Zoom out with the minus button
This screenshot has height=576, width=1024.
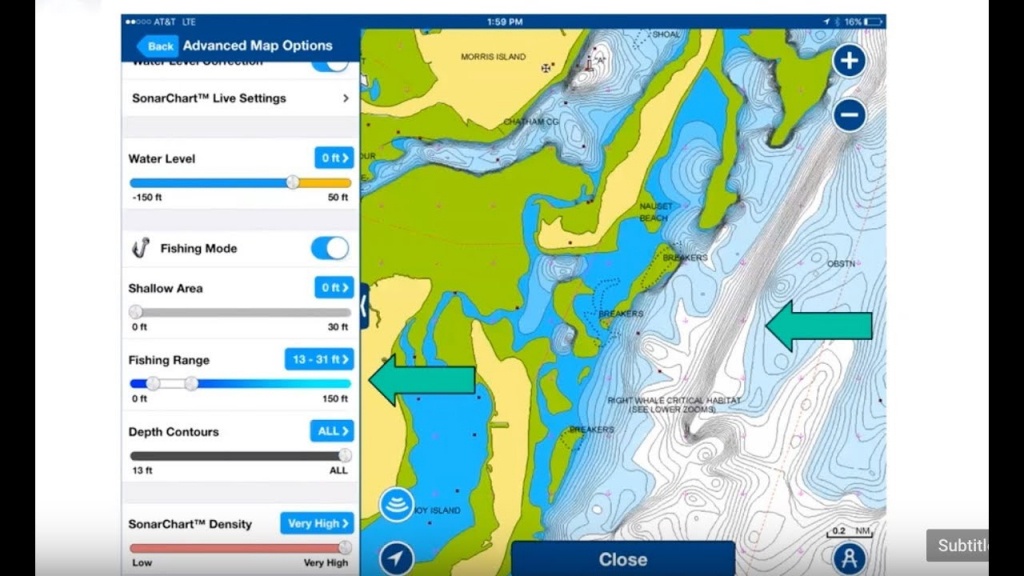pyautogui.click(x=849, y=115)
